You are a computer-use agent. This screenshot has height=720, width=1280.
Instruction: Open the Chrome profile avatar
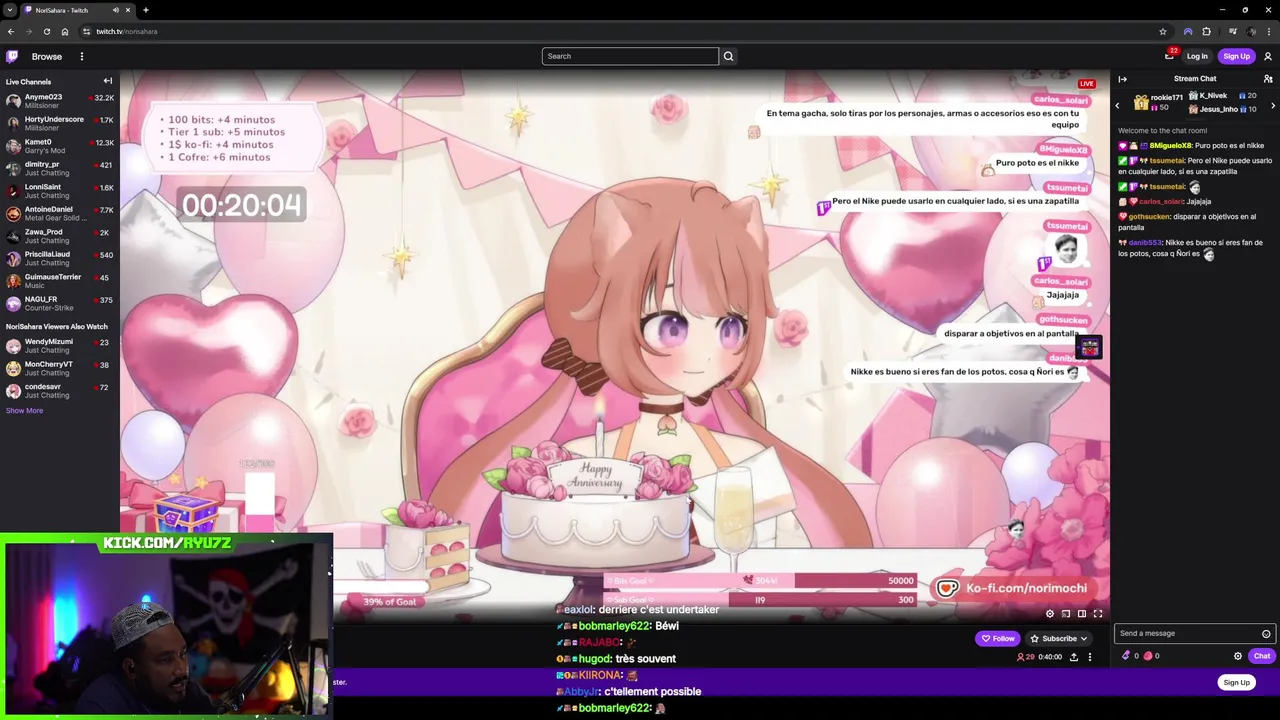pos(1252,31)
